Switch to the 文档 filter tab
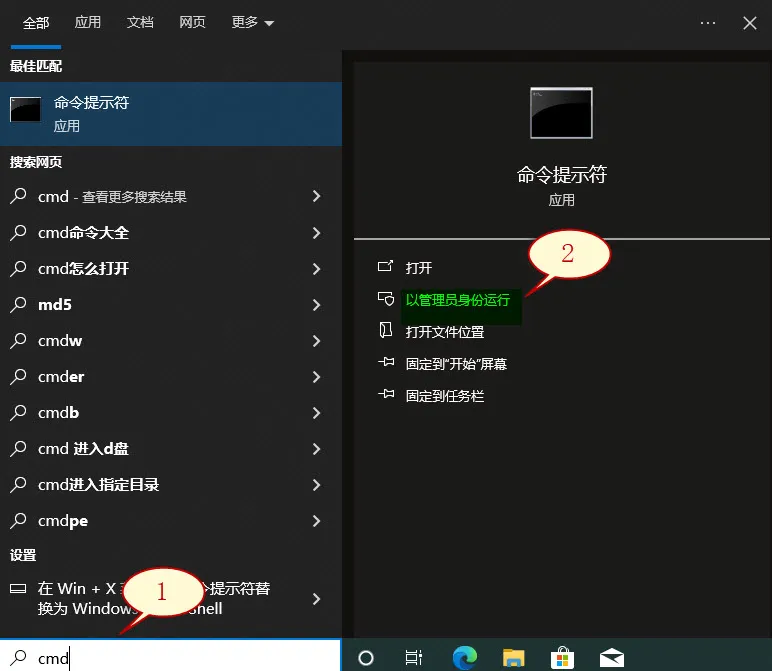Image resolution: width=772 pixels, height=671 pixels. (x=140, y=22)
